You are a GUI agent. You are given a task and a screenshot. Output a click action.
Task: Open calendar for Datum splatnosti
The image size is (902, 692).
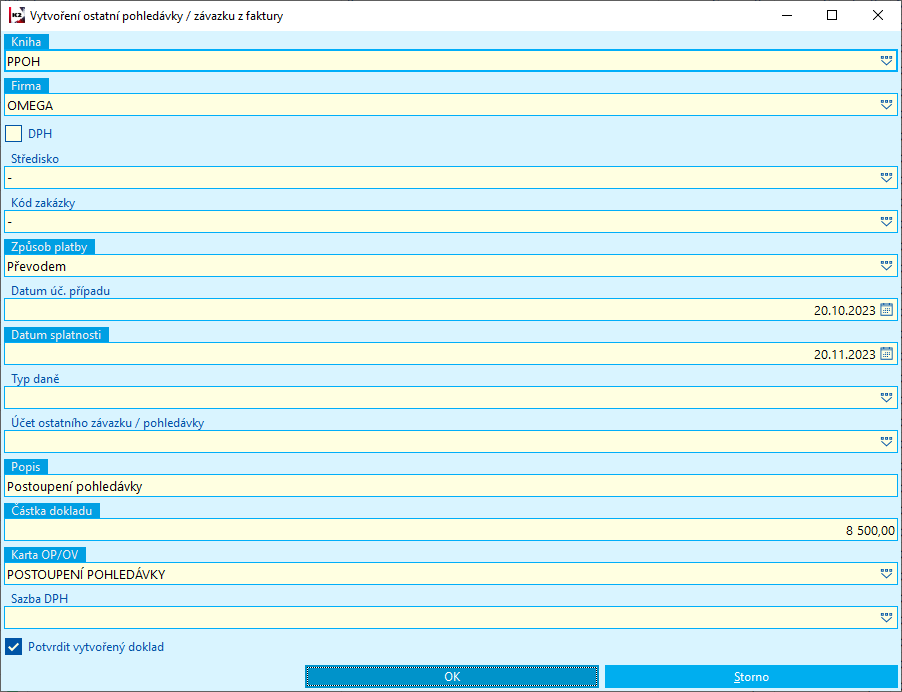886,354
